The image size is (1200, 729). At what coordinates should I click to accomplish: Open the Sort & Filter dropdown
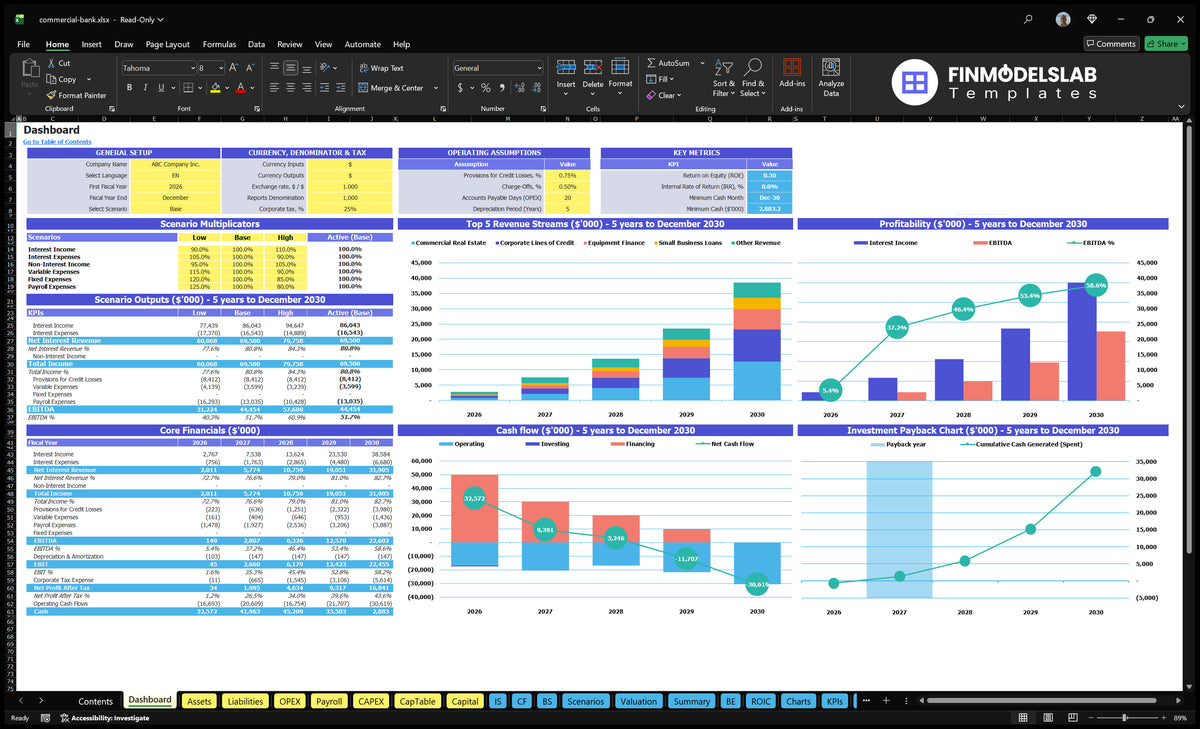tap(724, 77)
